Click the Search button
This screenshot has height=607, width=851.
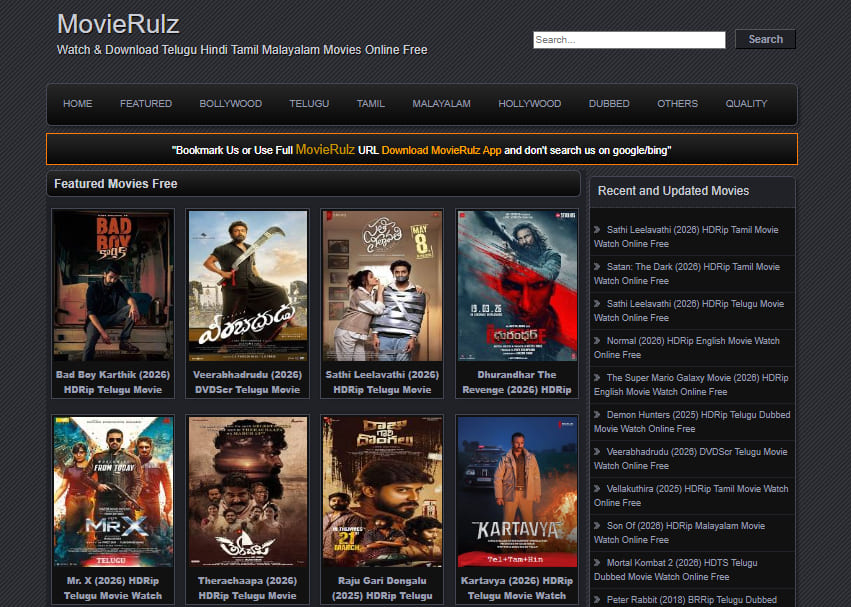coord(765,39)
